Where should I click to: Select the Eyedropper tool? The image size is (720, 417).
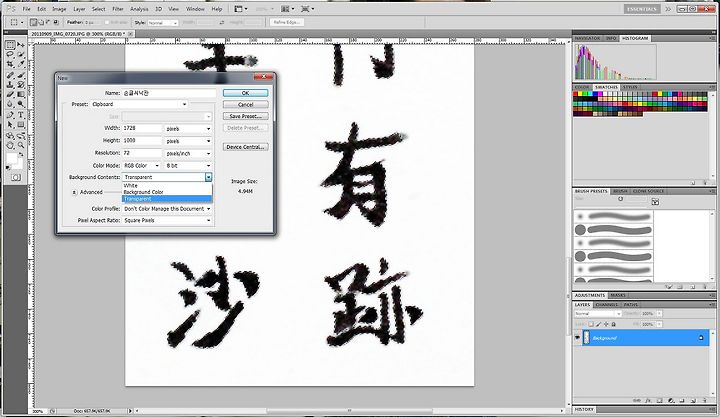21,64
